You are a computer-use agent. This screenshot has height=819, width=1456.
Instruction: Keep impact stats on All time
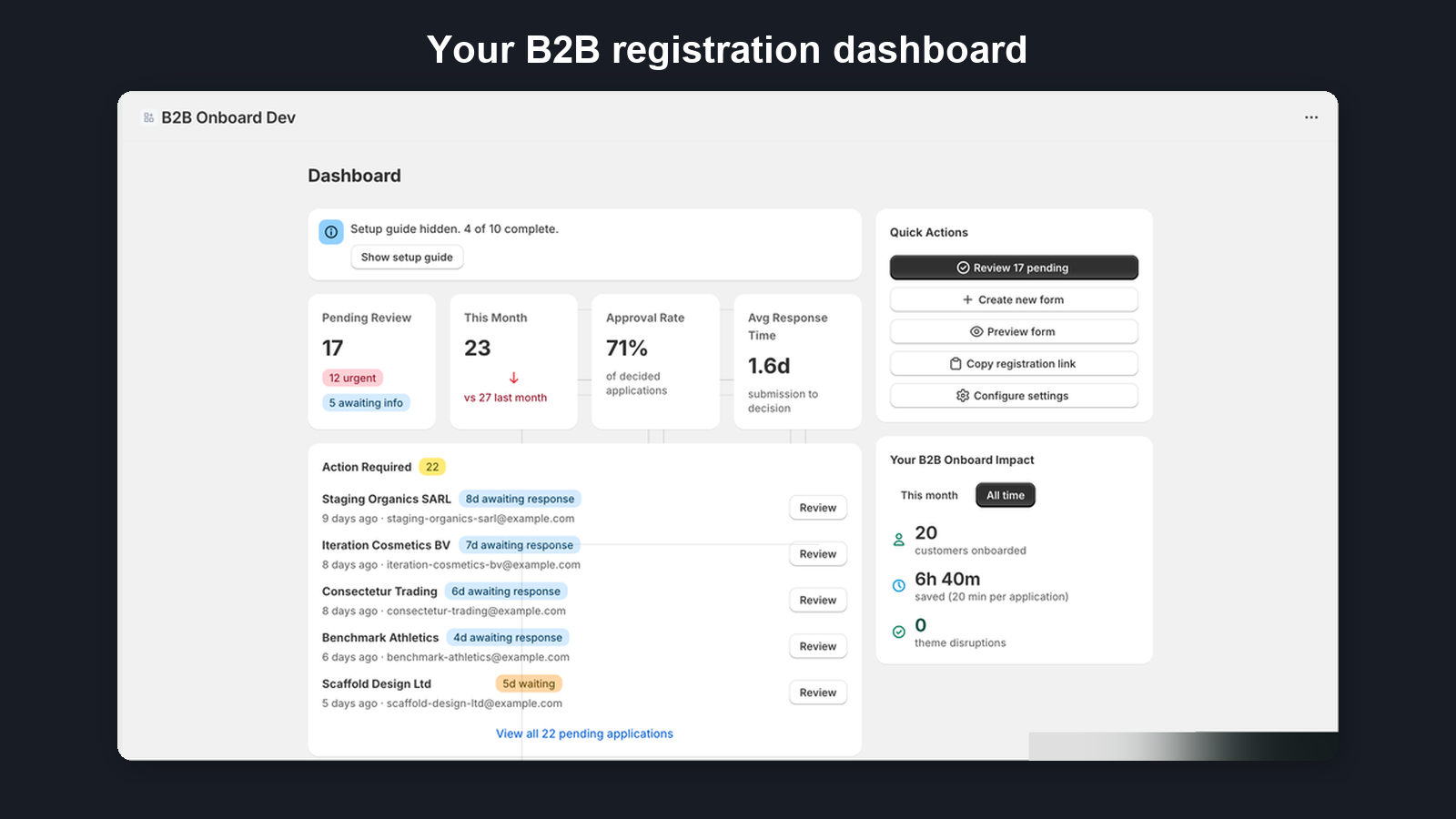[1005, 495]
